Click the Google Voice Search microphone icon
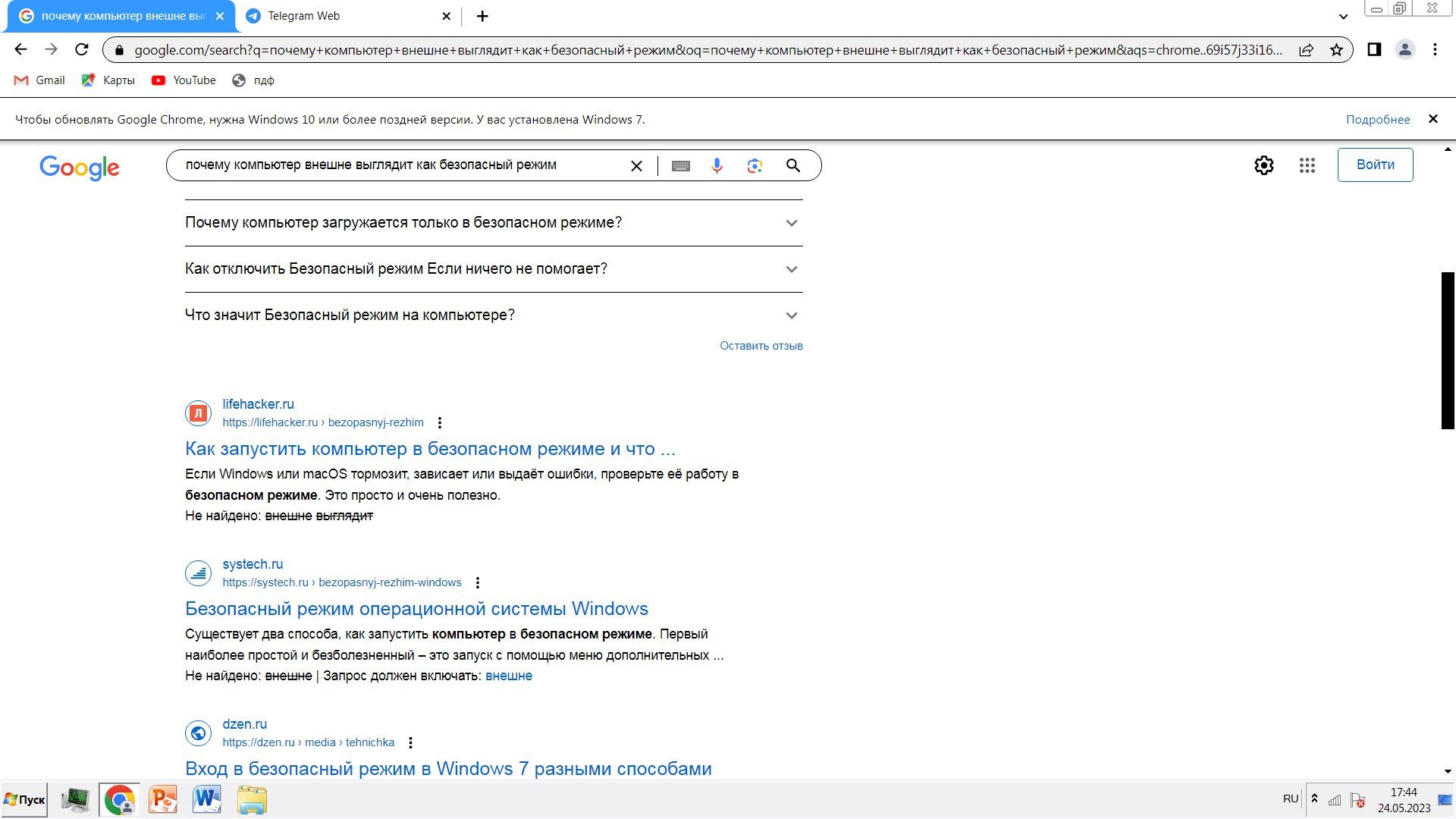The height and width of the screenshot is (819, 1456). [717, 164]
